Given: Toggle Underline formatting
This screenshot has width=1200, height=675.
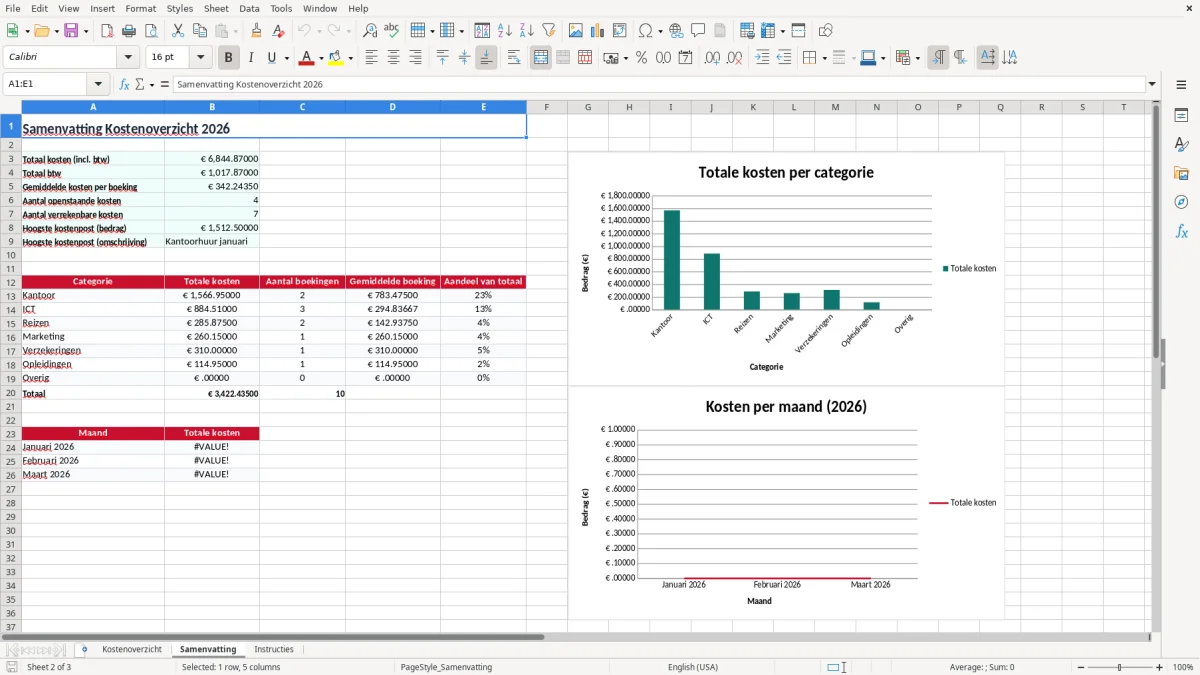Looking at the screenshot, I should [x=271, y=58].
